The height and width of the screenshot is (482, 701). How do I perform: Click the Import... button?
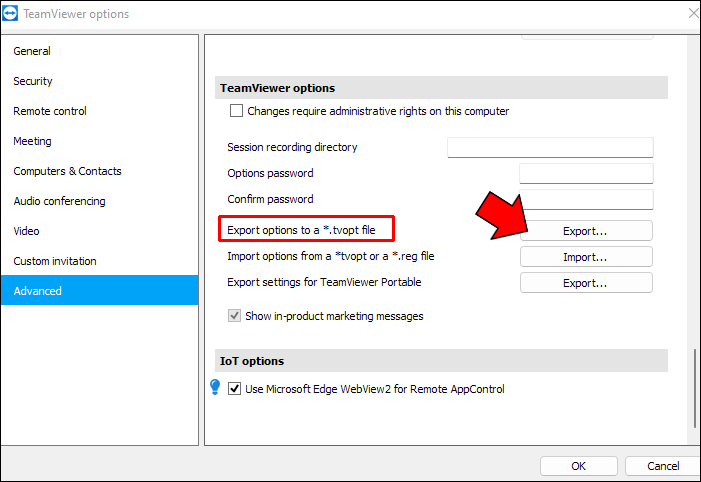(585, 257)
